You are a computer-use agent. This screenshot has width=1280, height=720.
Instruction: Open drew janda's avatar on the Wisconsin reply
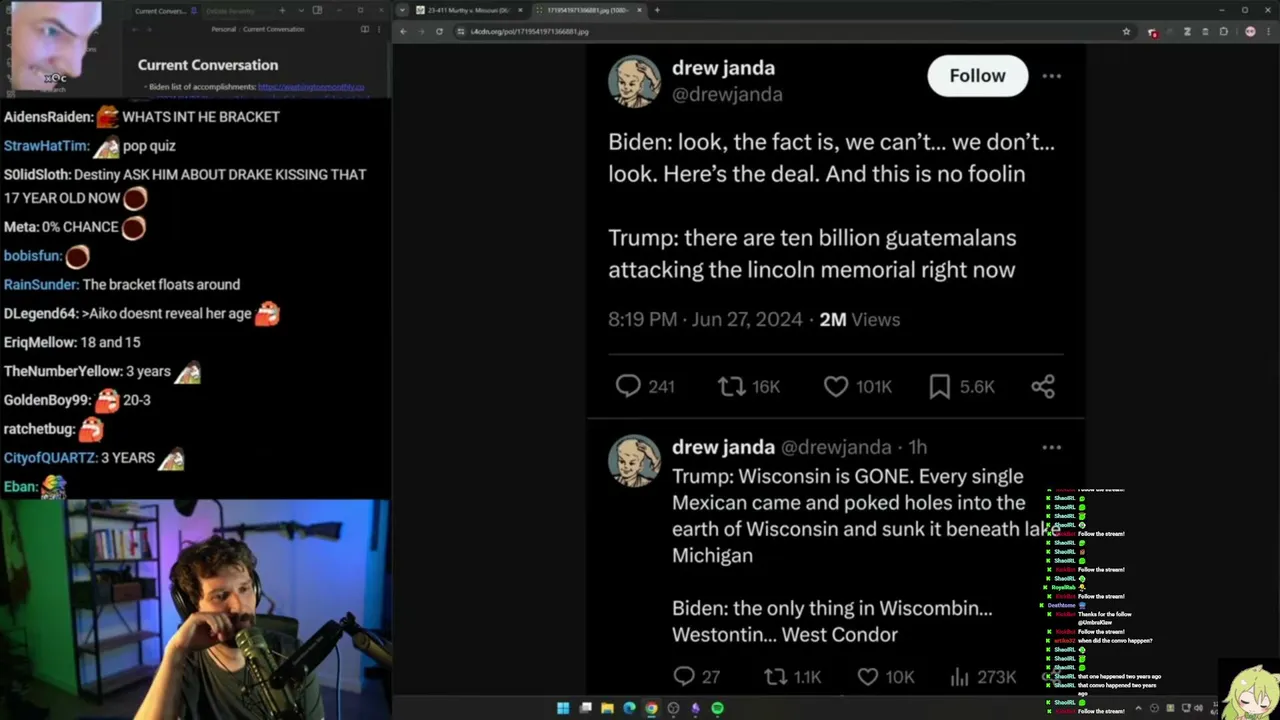[x=634, y=461]
